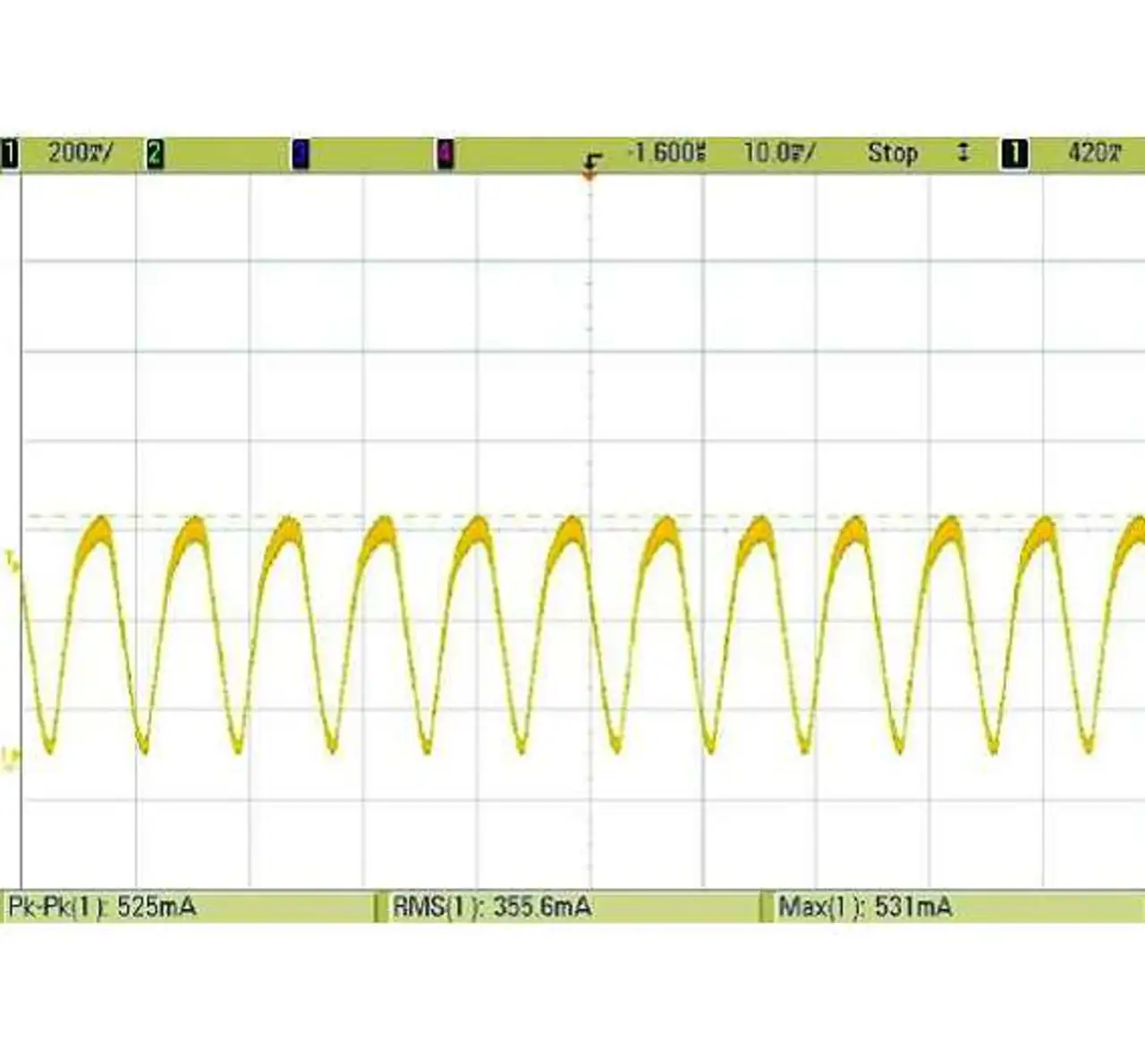Select the 200 per-division vertical scale readout
This screenshot has width=1145, height=1064.
(81, 153)
